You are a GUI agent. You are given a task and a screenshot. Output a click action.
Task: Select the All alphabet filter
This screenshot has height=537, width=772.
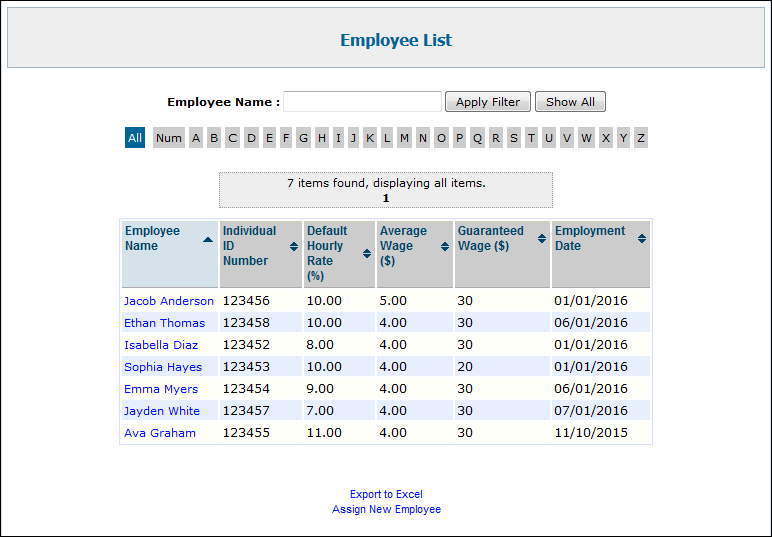[x=135, y=138]
